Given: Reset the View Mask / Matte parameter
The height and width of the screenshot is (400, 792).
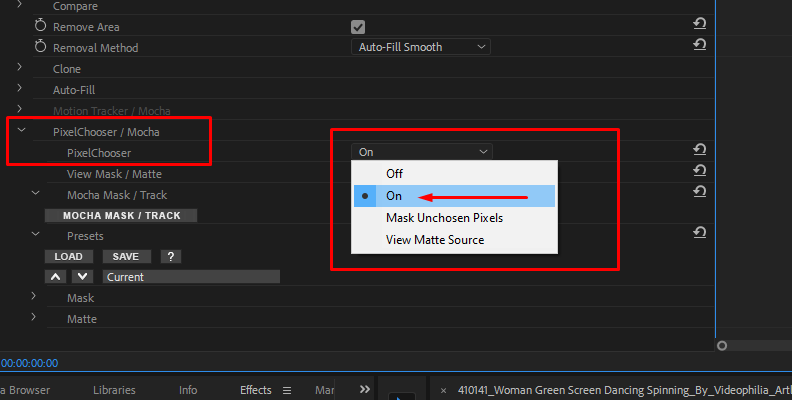Looking at the screenshot, I should (x=700, y=171).
